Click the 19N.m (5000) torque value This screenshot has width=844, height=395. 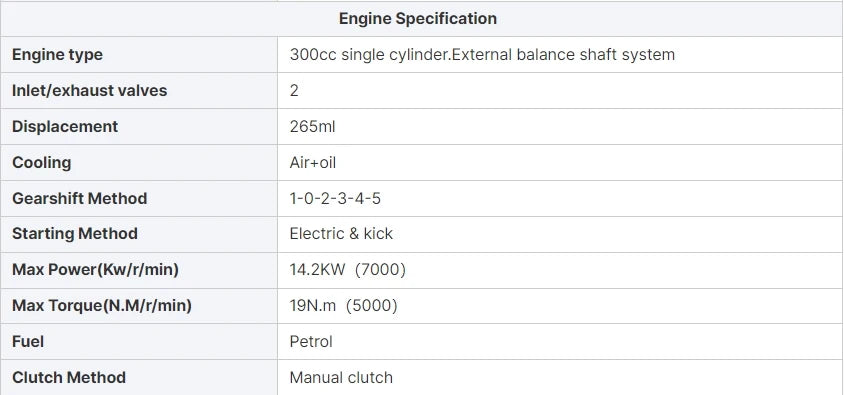point(343,306)
